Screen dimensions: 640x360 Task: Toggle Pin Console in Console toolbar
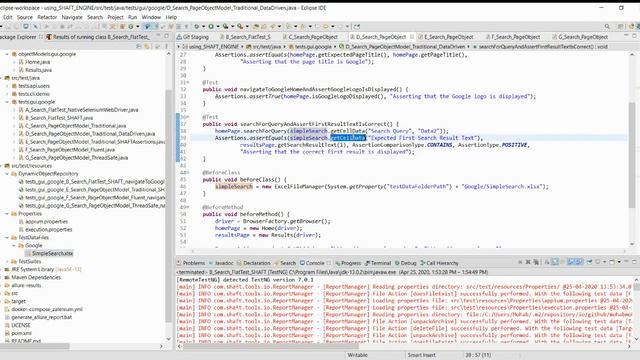[x=589, y=262]
